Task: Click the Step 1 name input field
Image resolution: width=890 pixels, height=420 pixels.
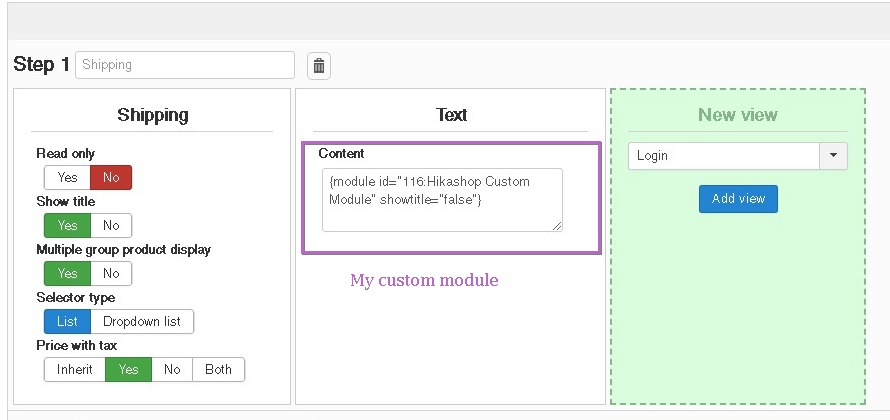Action: click(x=185, y=65)
